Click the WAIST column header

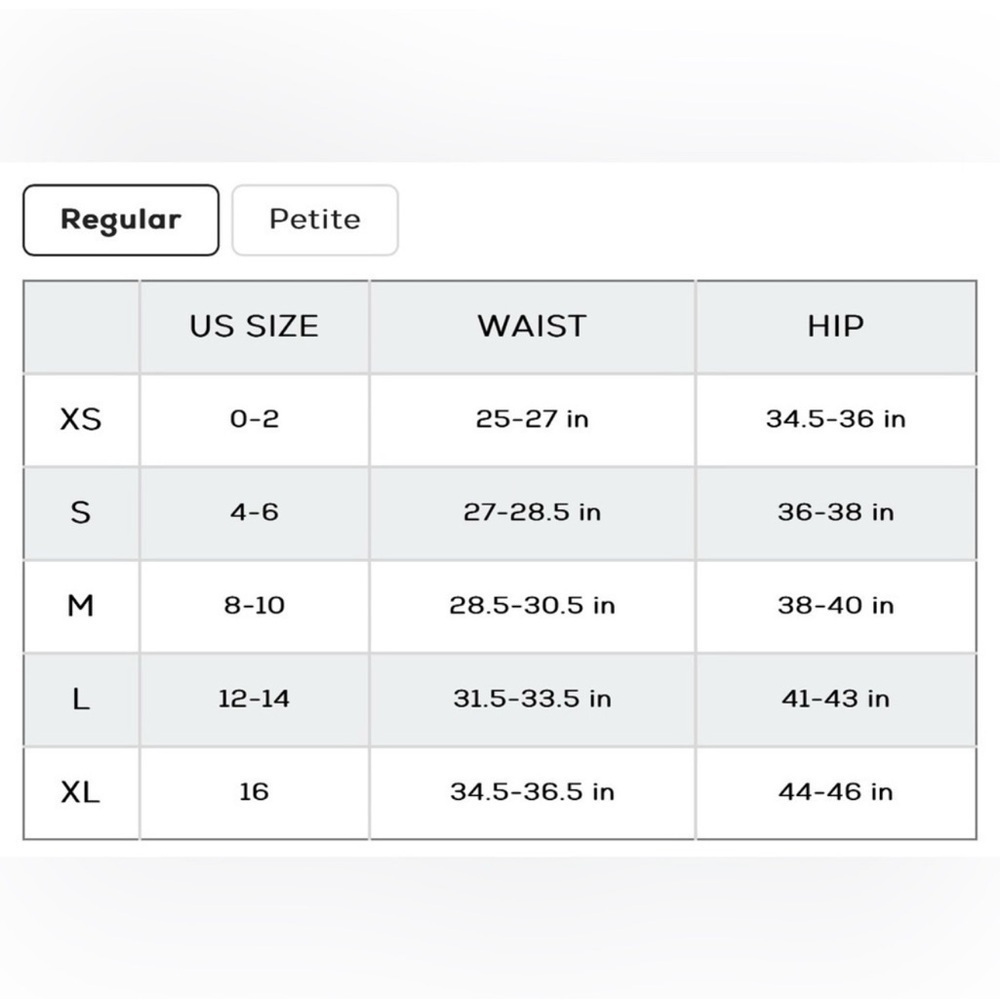tap(533, 327)
